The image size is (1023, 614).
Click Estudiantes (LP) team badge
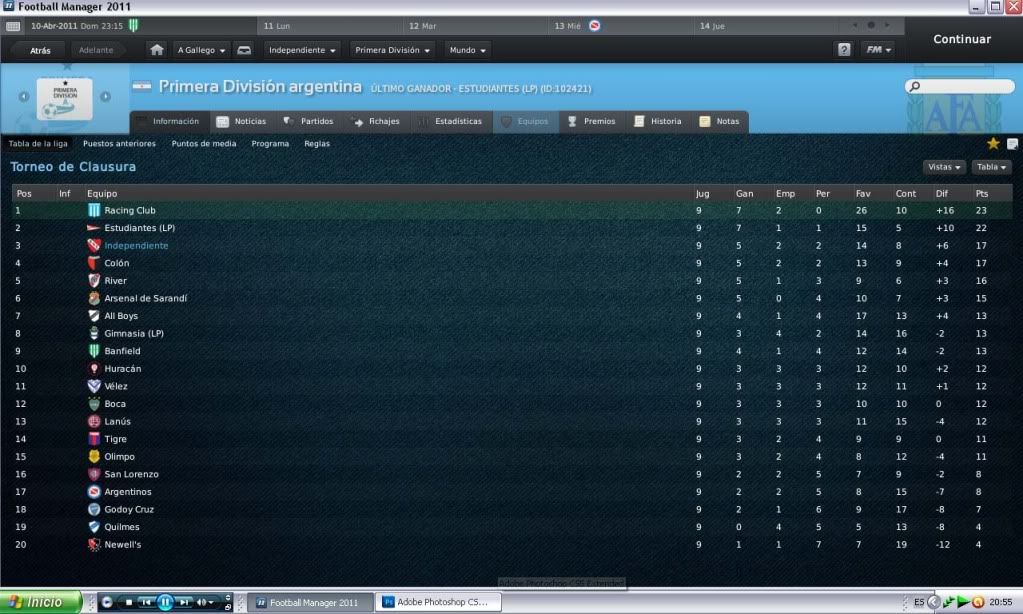click(x=94, y=228)
